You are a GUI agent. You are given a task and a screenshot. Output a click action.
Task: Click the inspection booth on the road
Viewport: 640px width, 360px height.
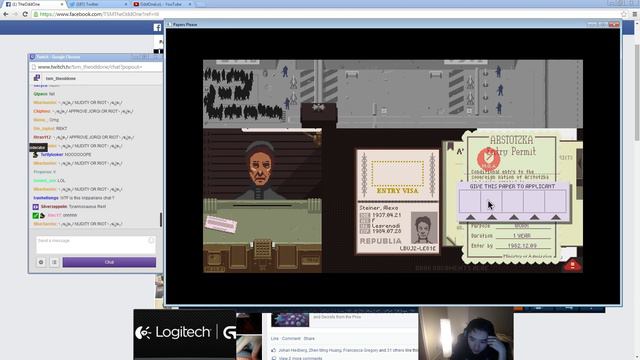click(318, 114)
